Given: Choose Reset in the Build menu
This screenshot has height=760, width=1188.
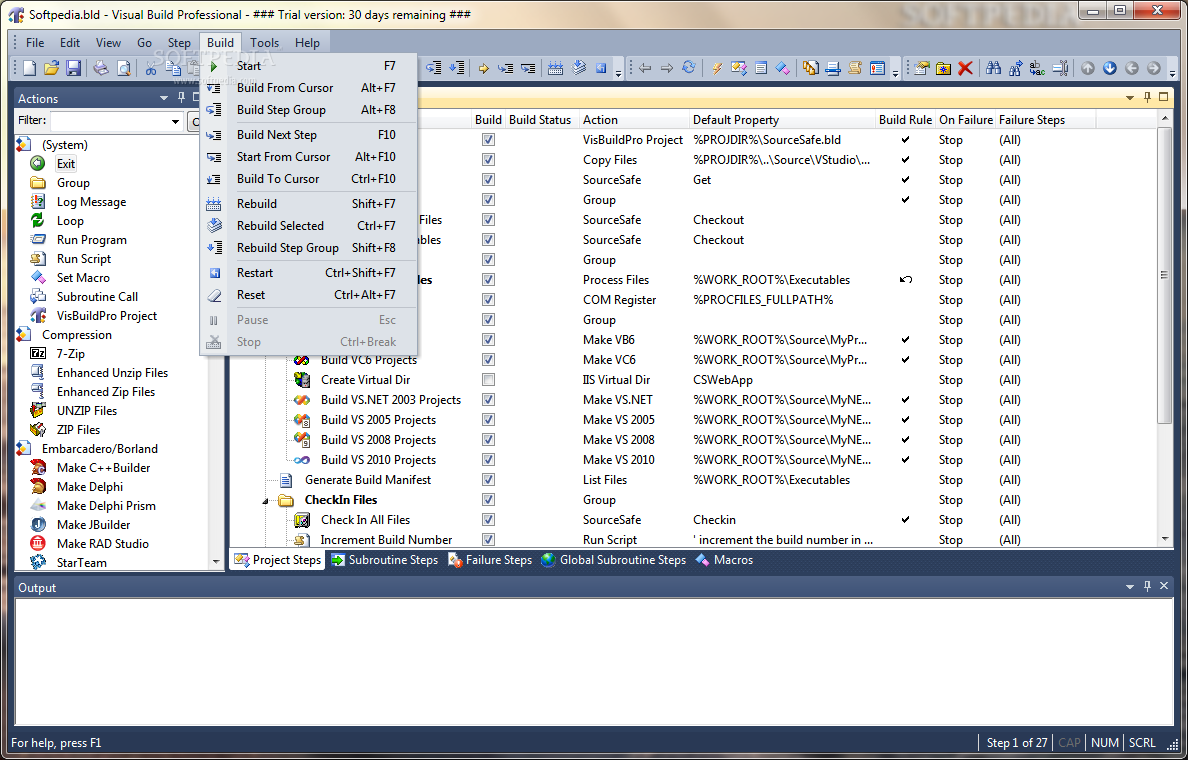Looking at the screenshot, I should click(309, 295).
